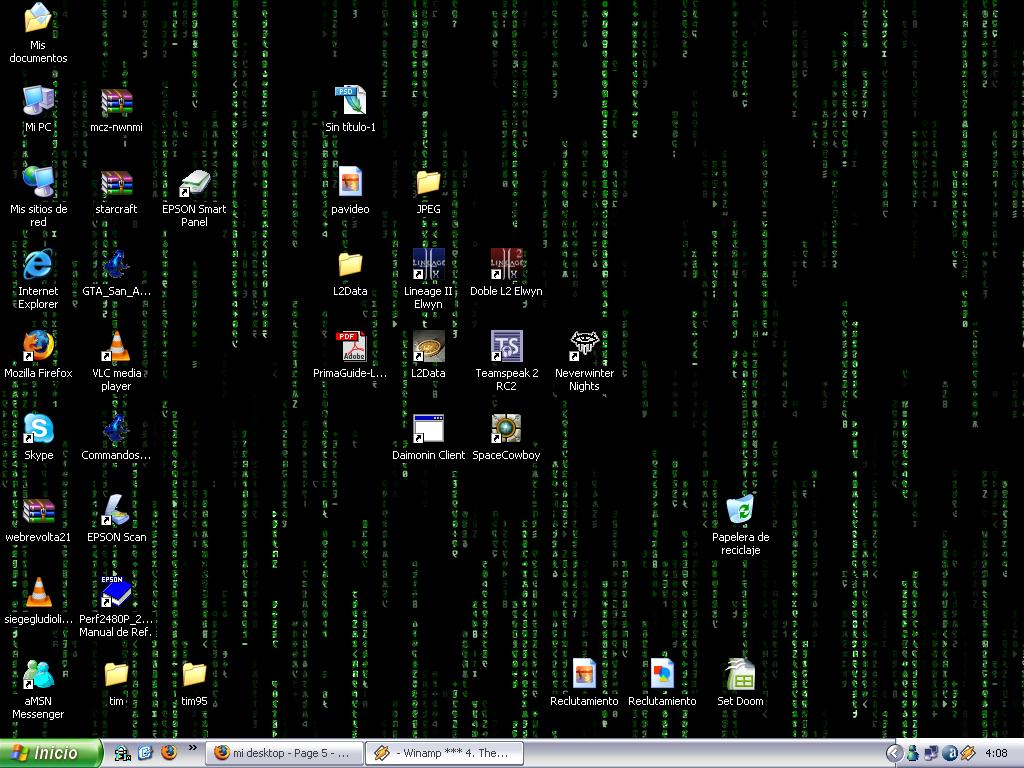The width and height of the screenshot is (1024, 768).
Task: Select the pavideo file icon
Action: coord(350,191)
